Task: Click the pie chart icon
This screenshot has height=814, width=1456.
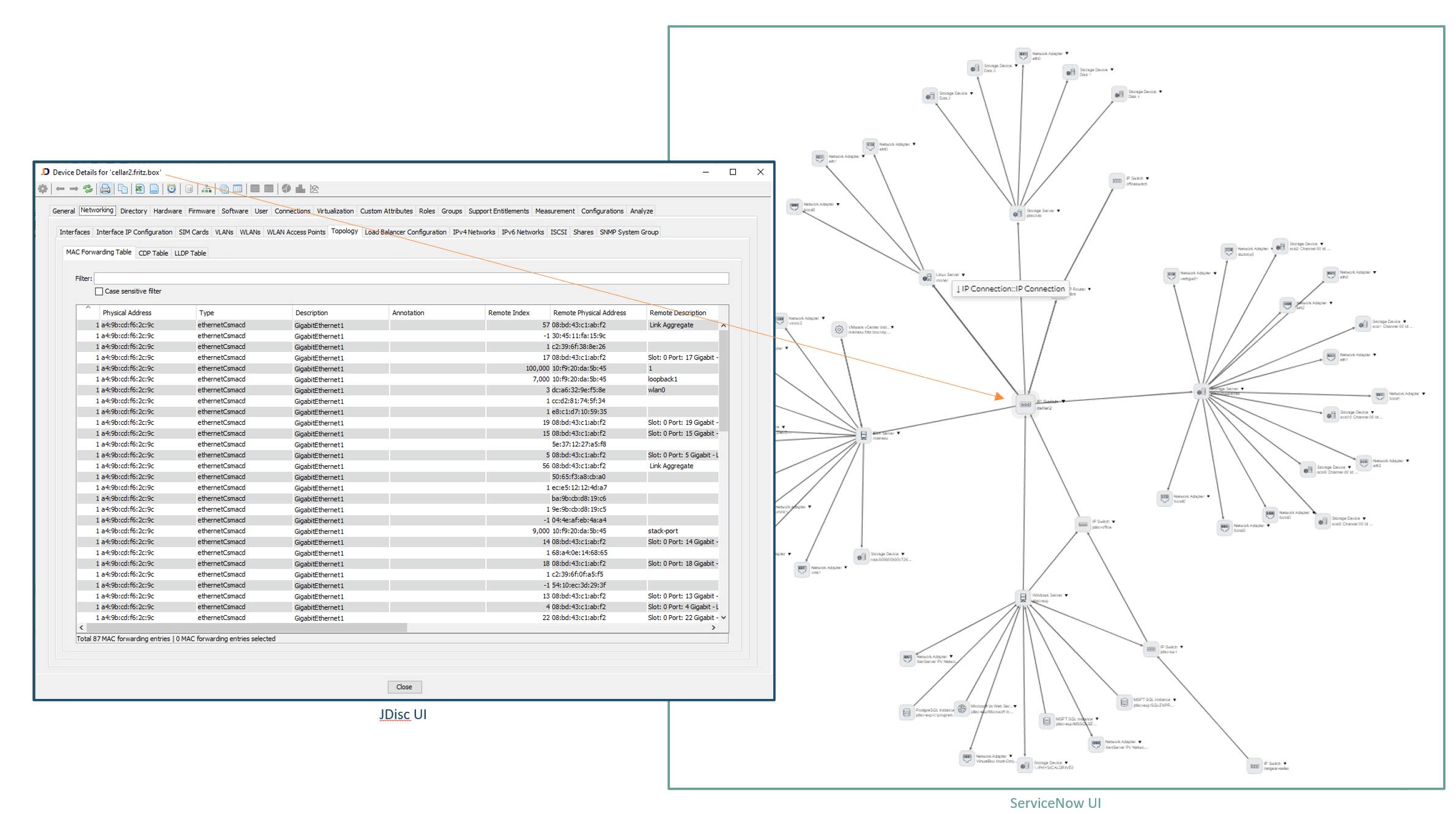Action: click(286, 189)
